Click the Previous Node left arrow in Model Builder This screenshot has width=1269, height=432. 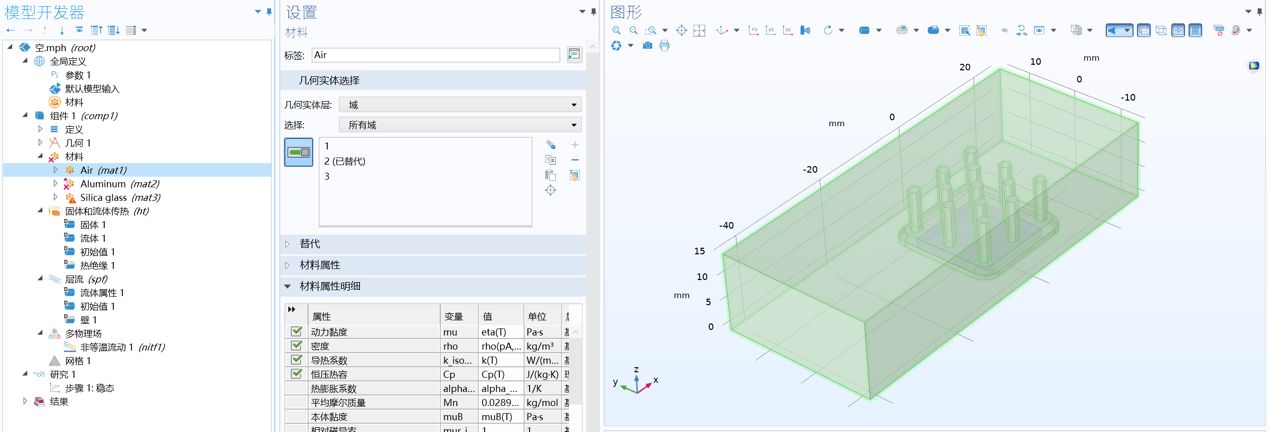click(x=10, y=30)
